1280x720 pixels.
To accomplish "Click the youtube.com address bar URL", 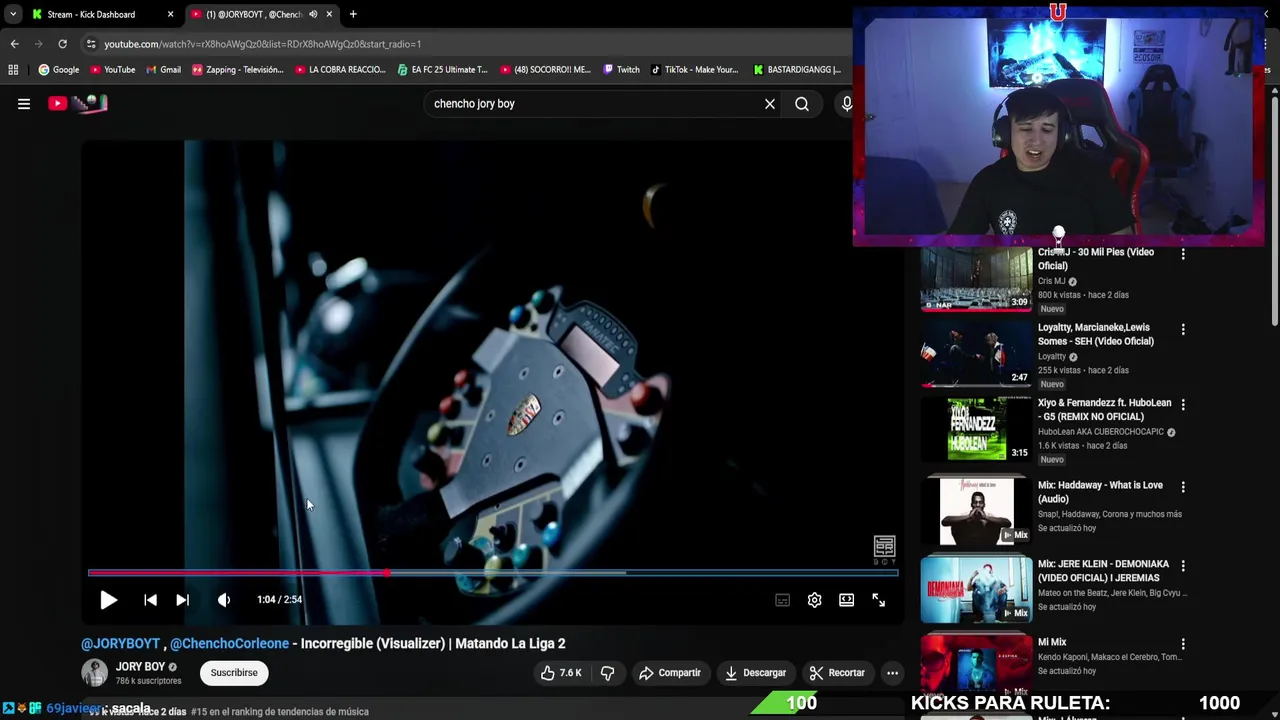I will [262, 44].
